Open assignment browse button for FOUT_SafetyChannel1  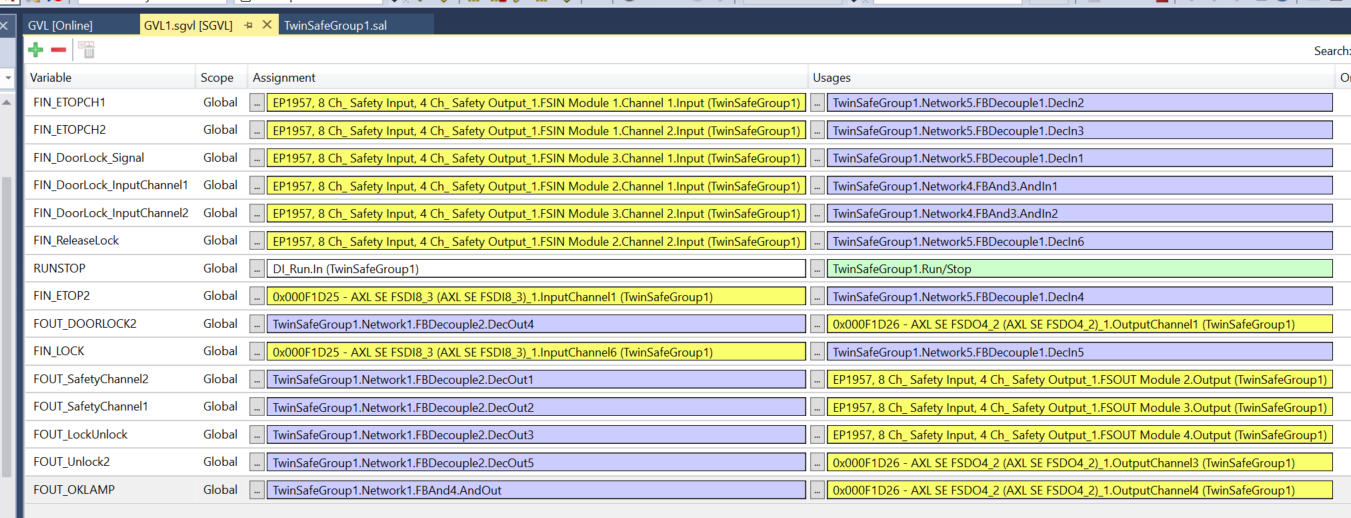click(257, 407)
